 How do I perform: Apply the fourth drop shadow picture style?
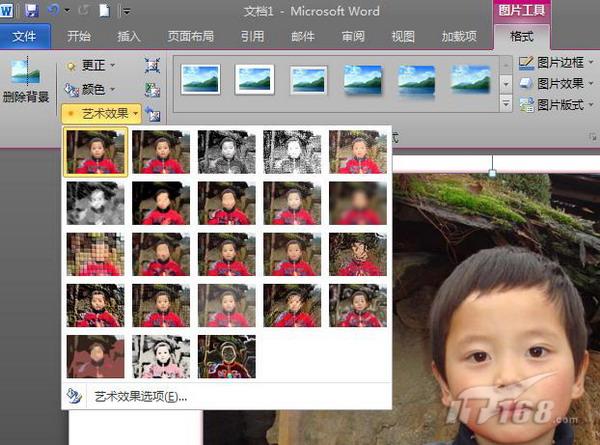click(362, 79)
